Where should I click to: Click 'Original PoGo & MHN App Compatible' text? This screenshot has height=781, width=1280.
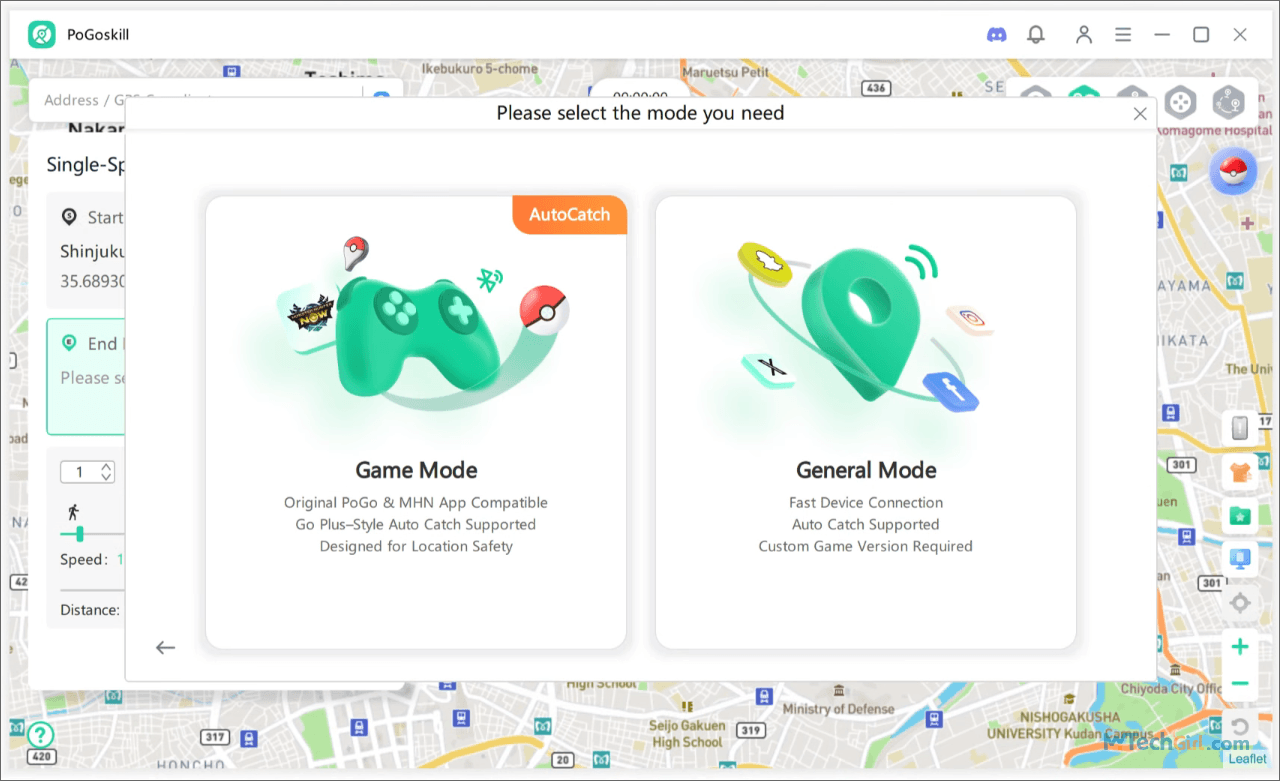(416, 502)
